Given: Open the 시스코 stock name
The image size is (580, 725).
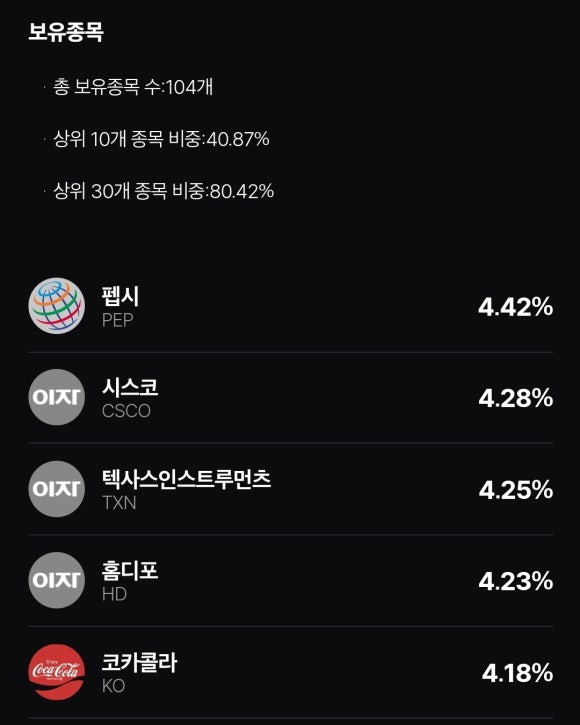Looking at the screenshot, I should click(130, 387).
